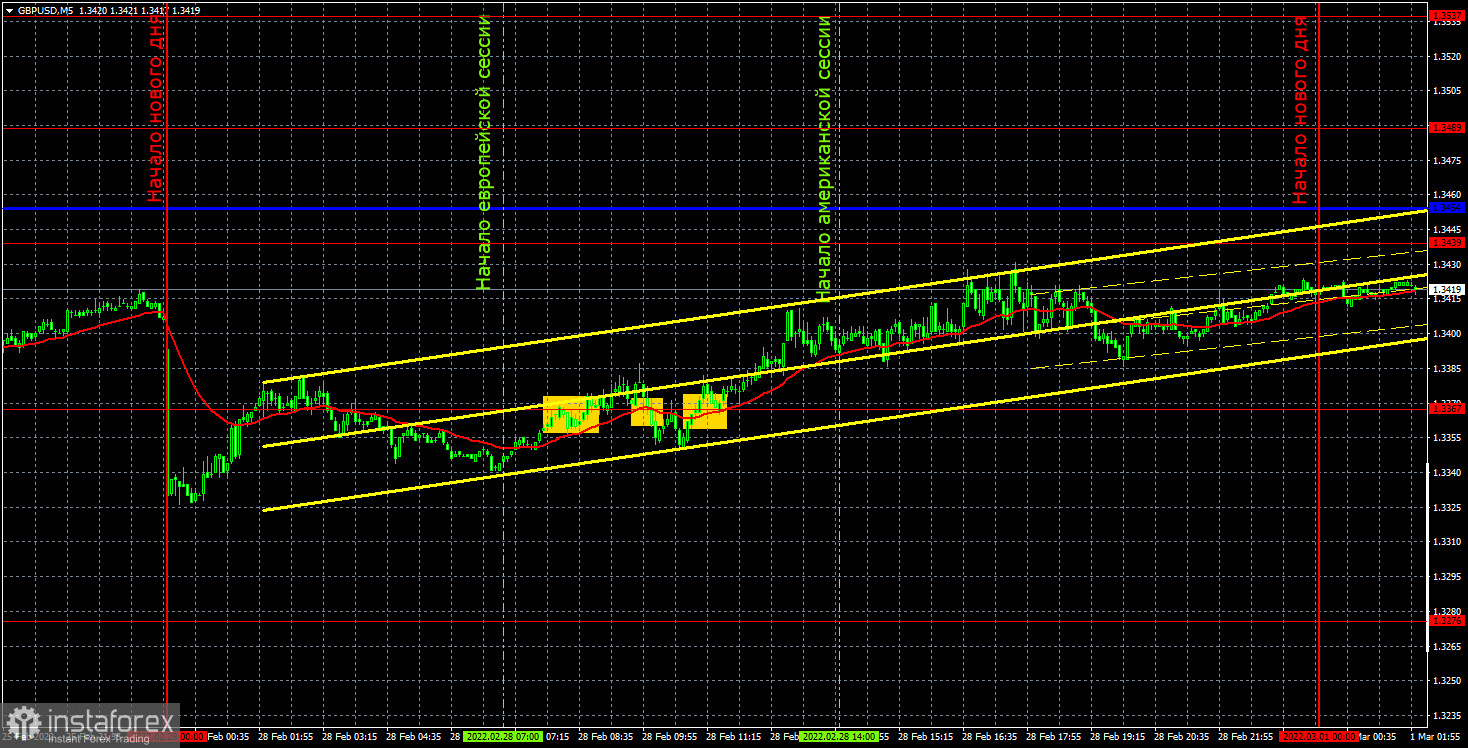Select the first yellow highlighted signal box
Viewport: 1468px width, 748px height.
tap(570, 415)
